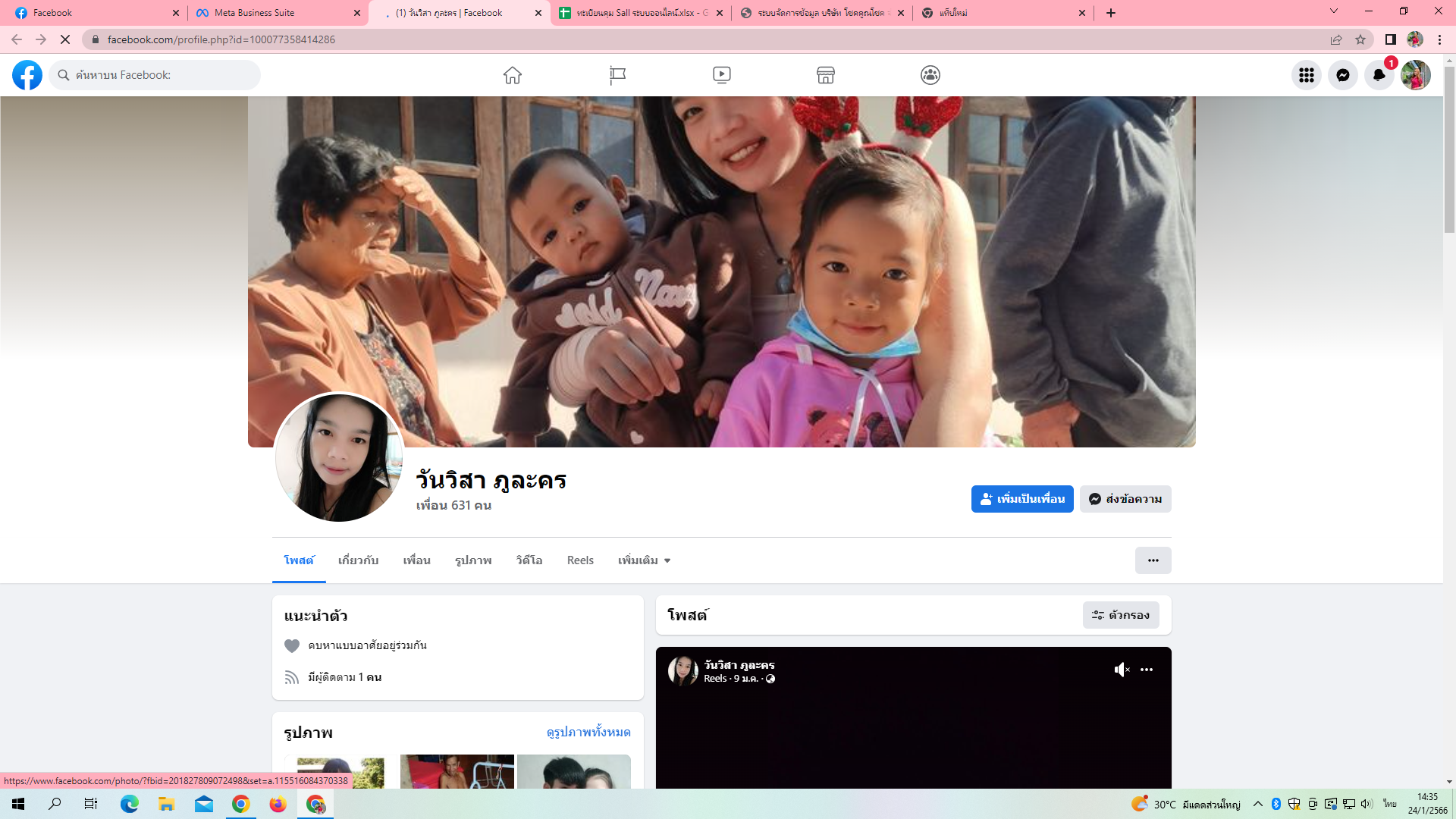Open the ดูรูปภาพทั้งหมด link

coord(588,732)
